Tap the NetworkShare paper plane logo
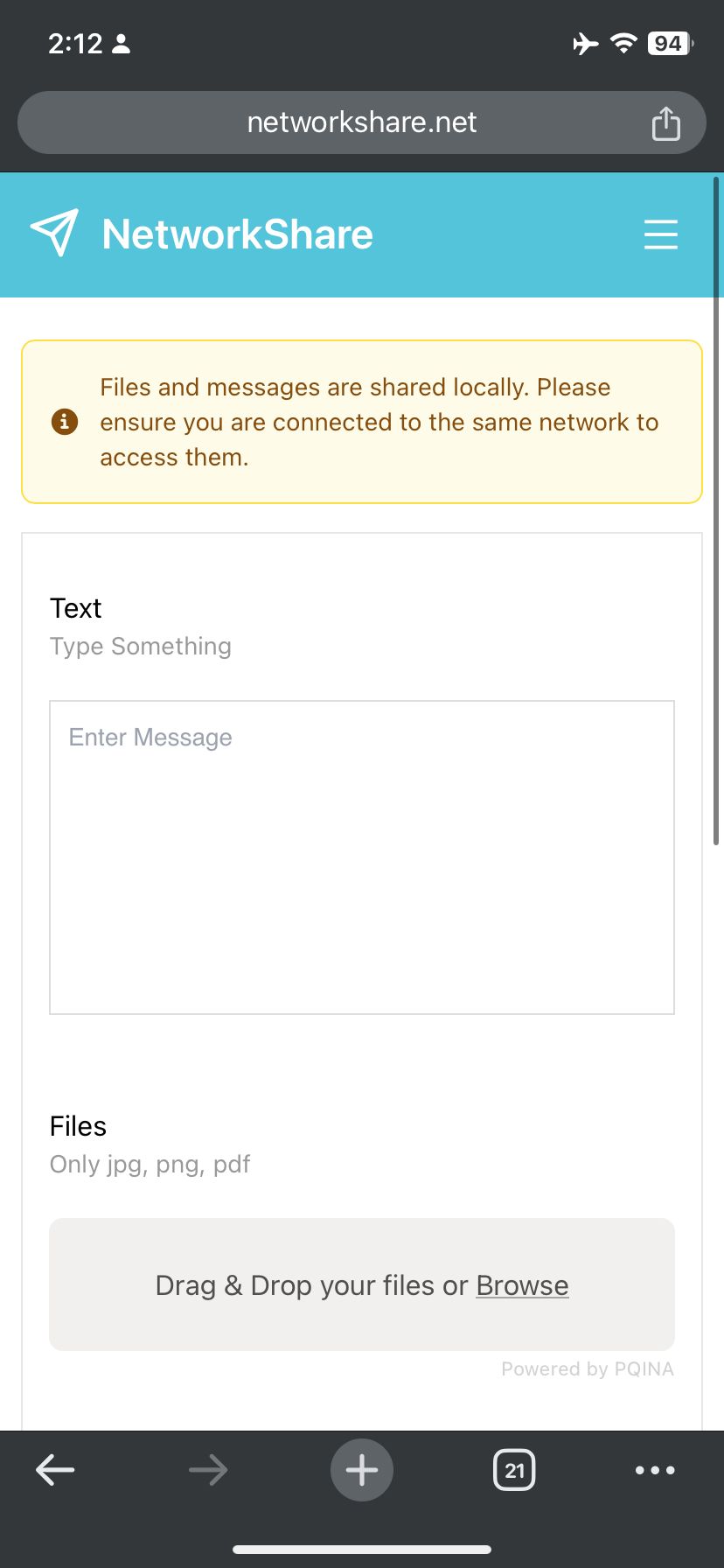The image size is (724, 1568). 54,233
